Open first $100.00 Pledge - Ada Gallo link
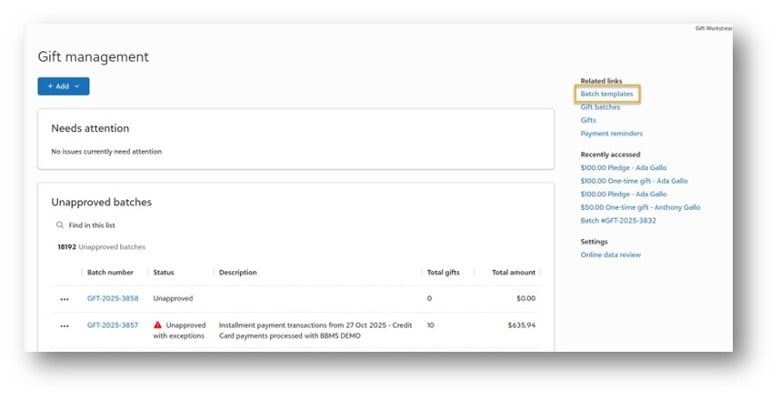This screenshot has height=400, width=780. pyautogui.click(x=623, y=168)
